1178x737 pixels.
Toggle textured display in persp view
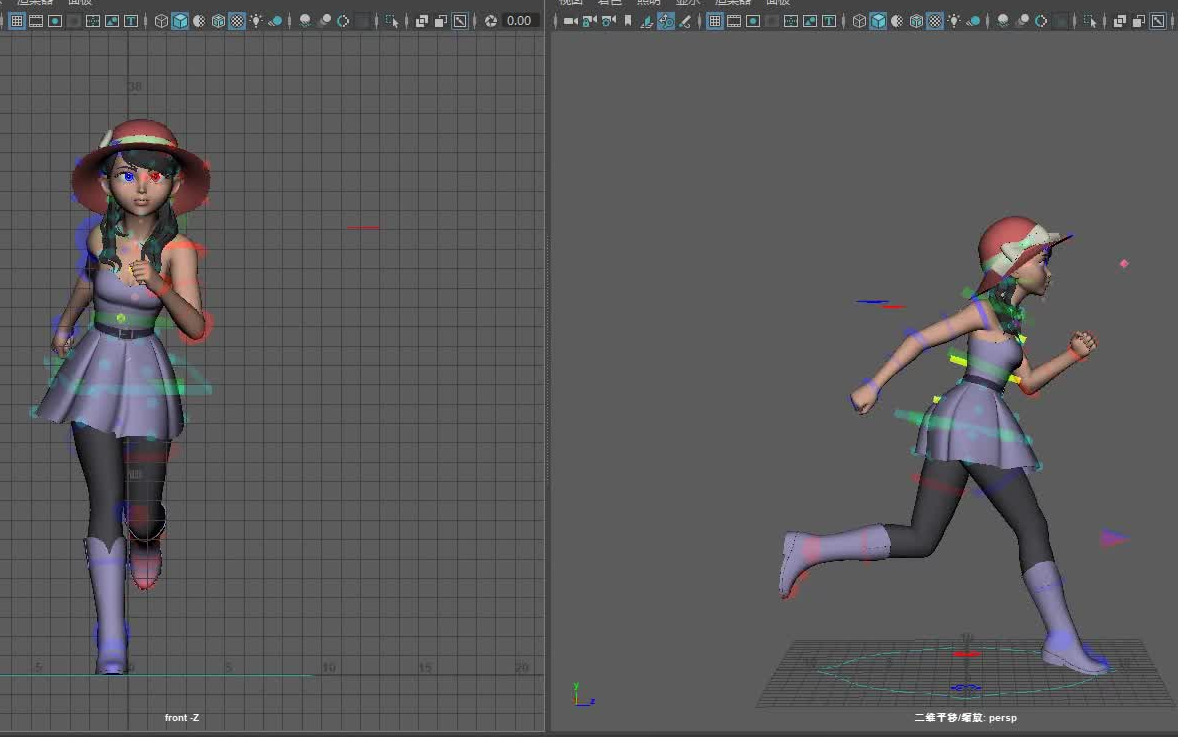(935, 21)
